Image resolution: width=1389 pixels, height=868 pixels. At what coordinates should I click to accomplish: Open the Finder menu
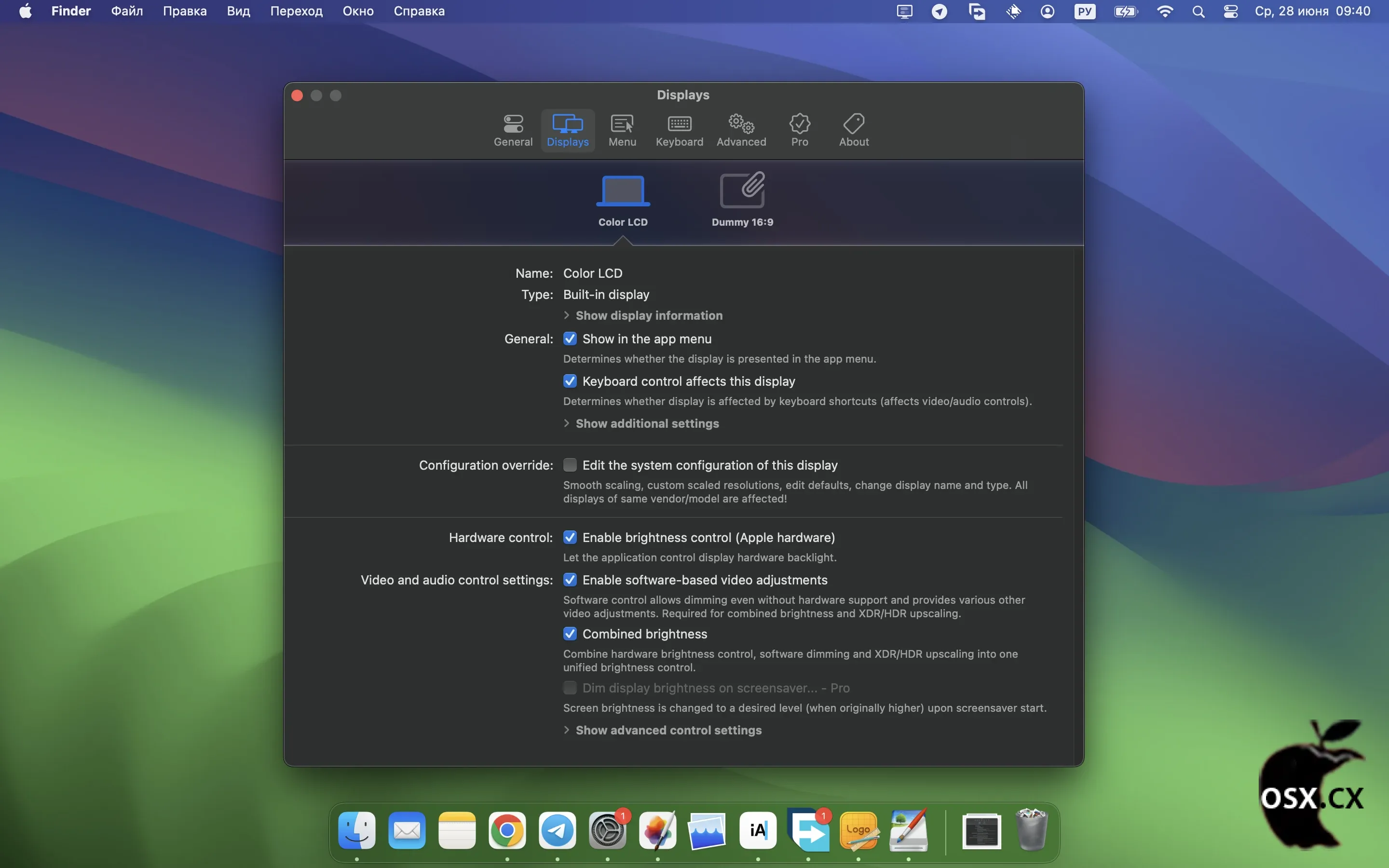[71, 11]
